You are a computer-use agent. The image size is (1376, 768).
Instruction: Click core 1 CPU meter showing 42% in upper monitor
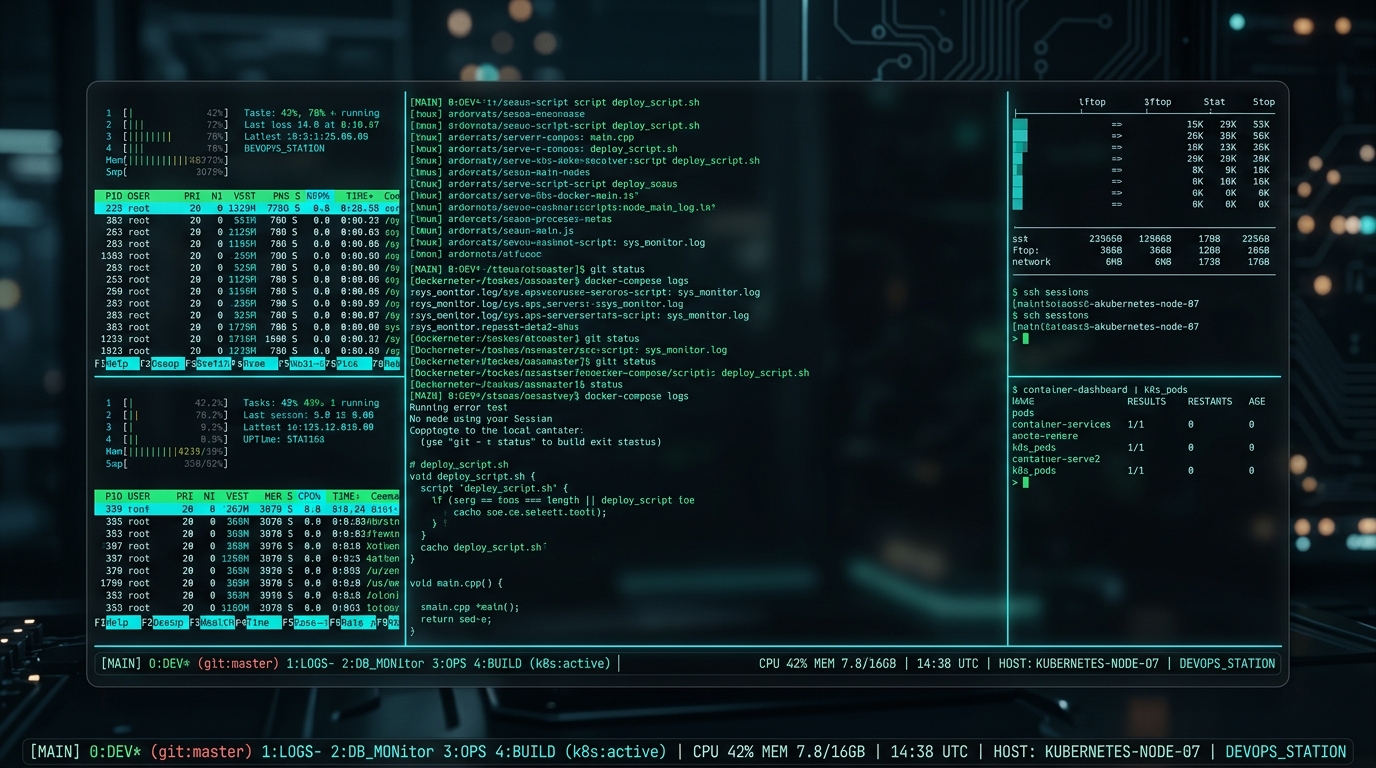pyautogui.click(x=167, y=113)
